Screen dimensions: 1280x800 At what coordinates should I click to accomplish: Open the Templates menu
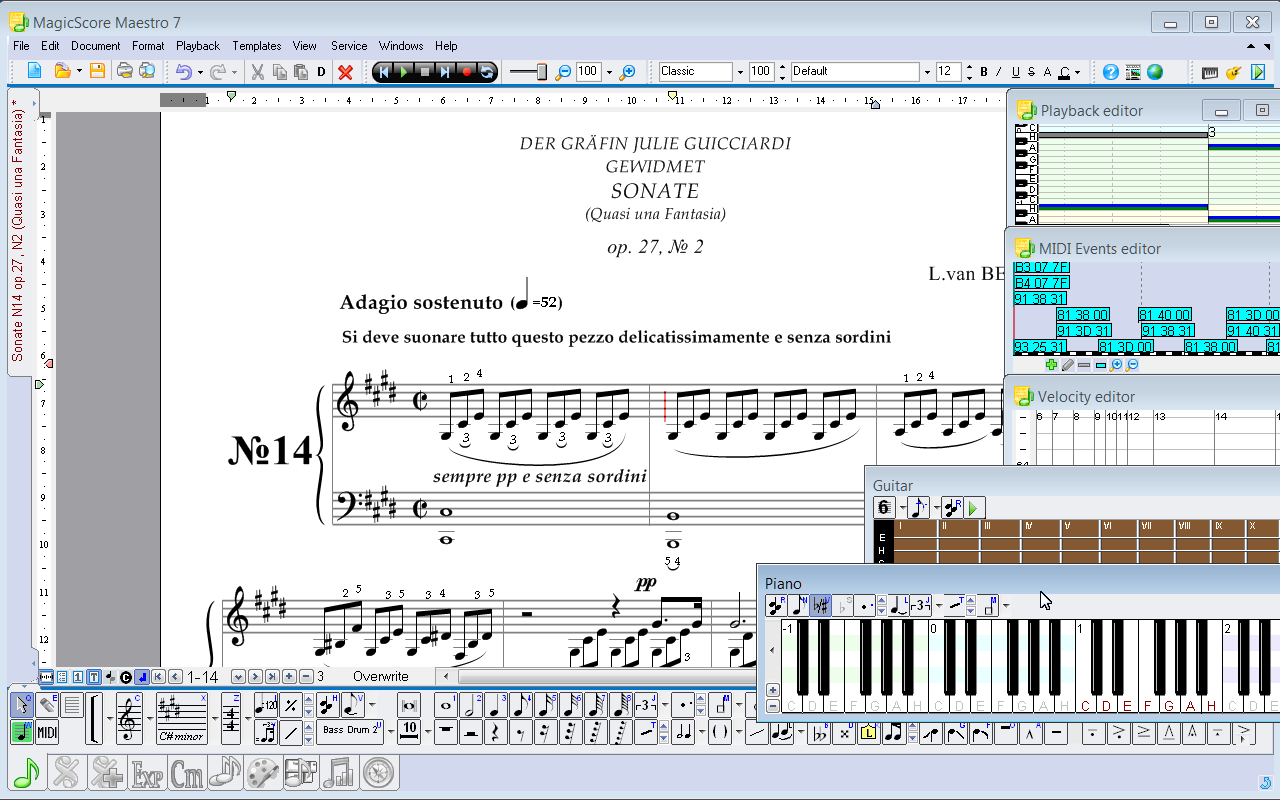[257, 46]
